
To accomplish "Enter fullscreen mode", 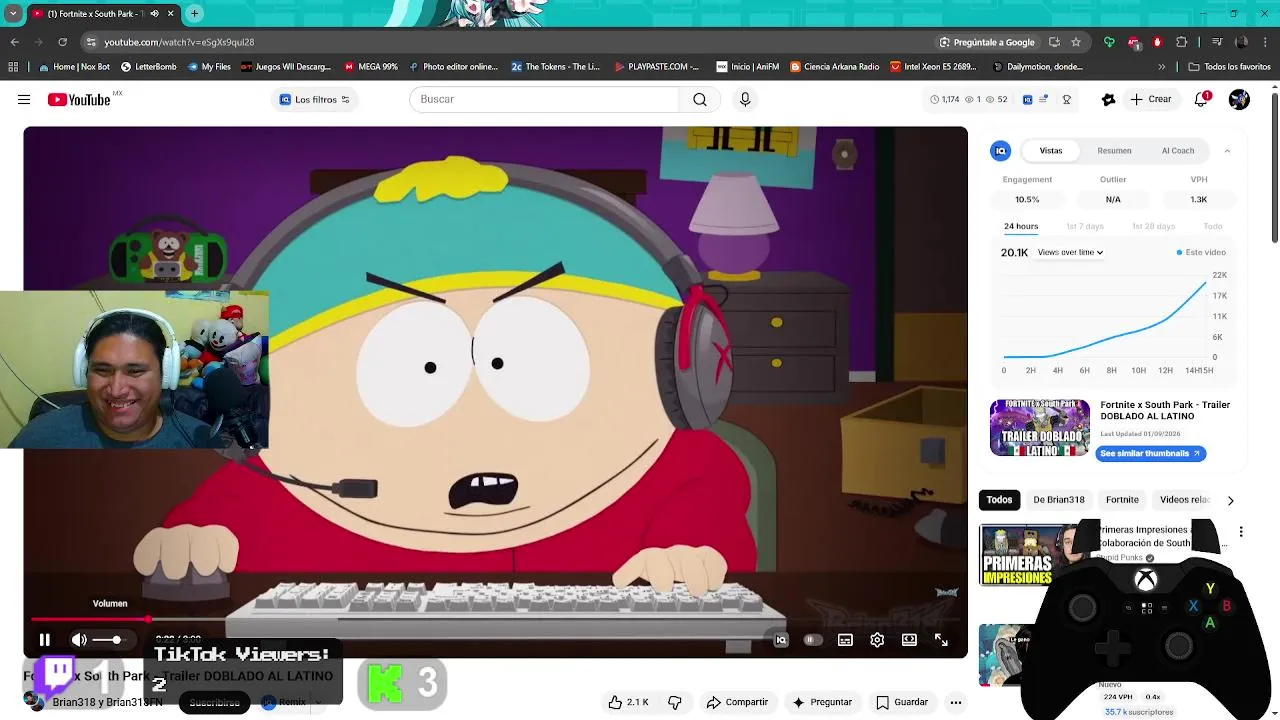I will (941, 640).
